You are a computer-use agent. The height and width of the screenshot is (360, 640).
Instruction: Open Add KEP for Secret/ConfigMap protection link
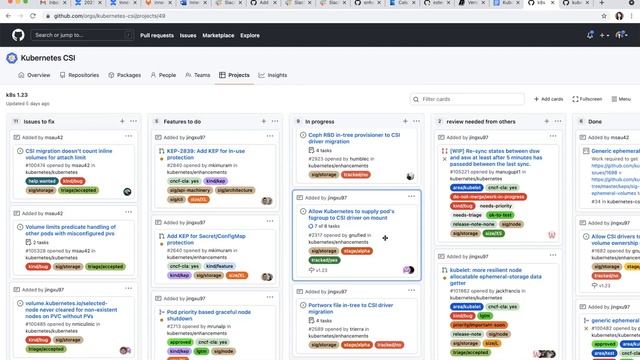click(206, 239)
